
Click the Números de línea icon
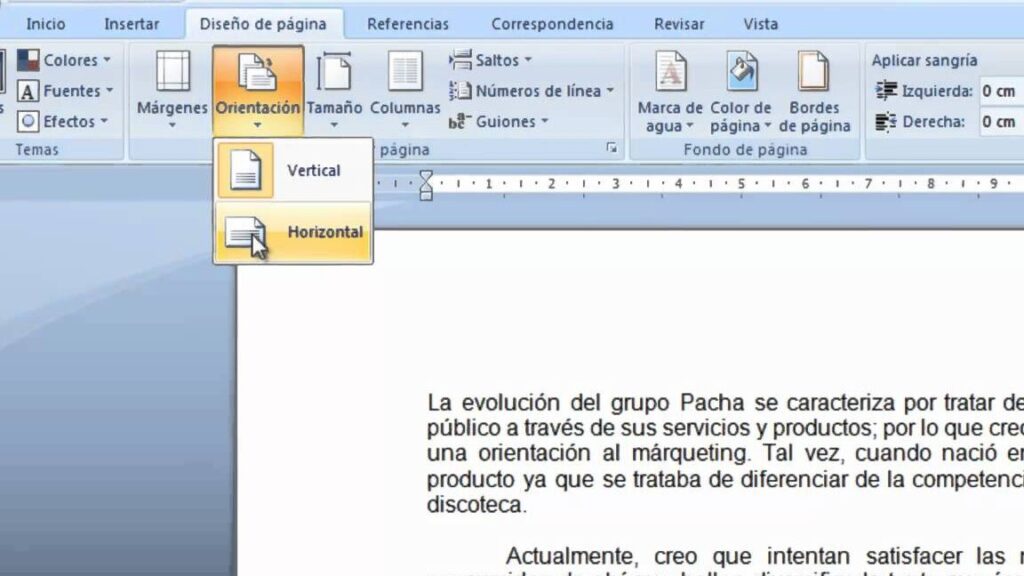click(x=460, y=91)
